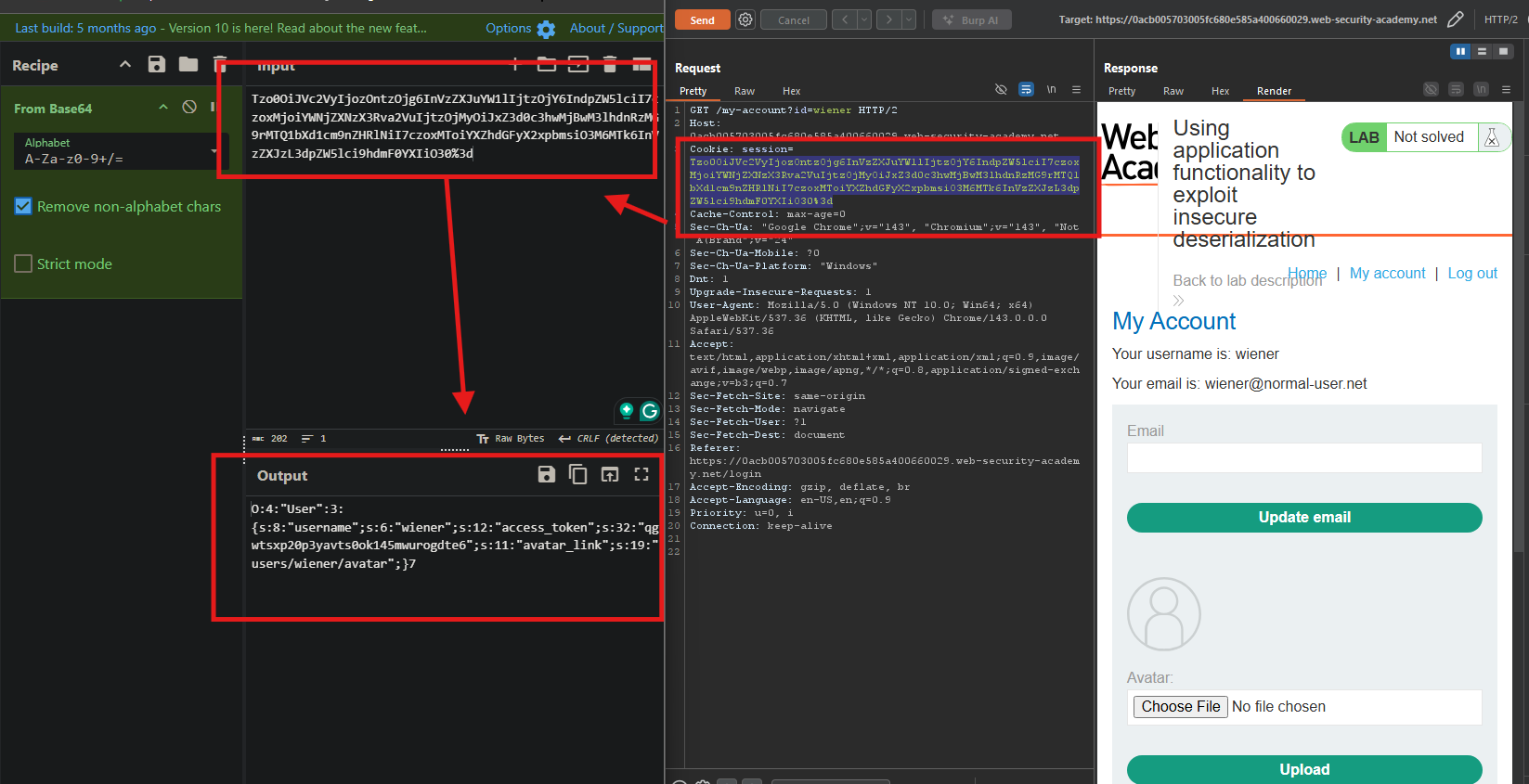Viewport: 1529px width, 784px height.
Task: Click the Cancel button
Action: [794, 19]
